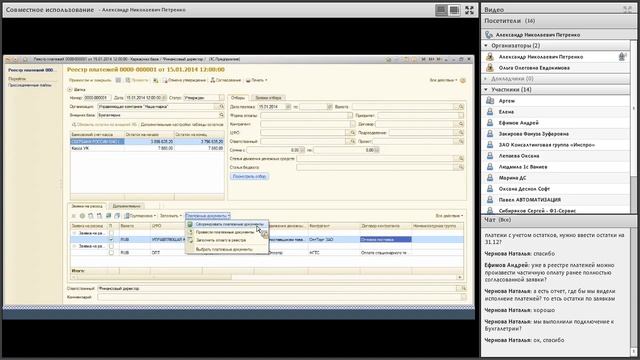Collapse the Шапка section
Image resolution: width=640 pixels, height=360 pixels.
[x=70, y=89]
